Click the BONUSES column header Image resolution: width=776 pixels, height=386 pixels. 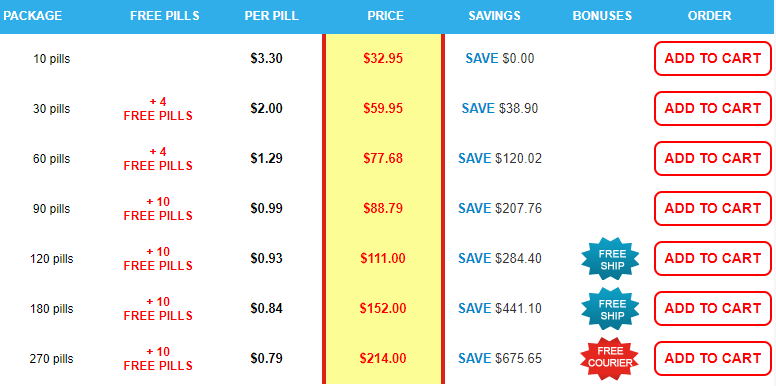602,16
